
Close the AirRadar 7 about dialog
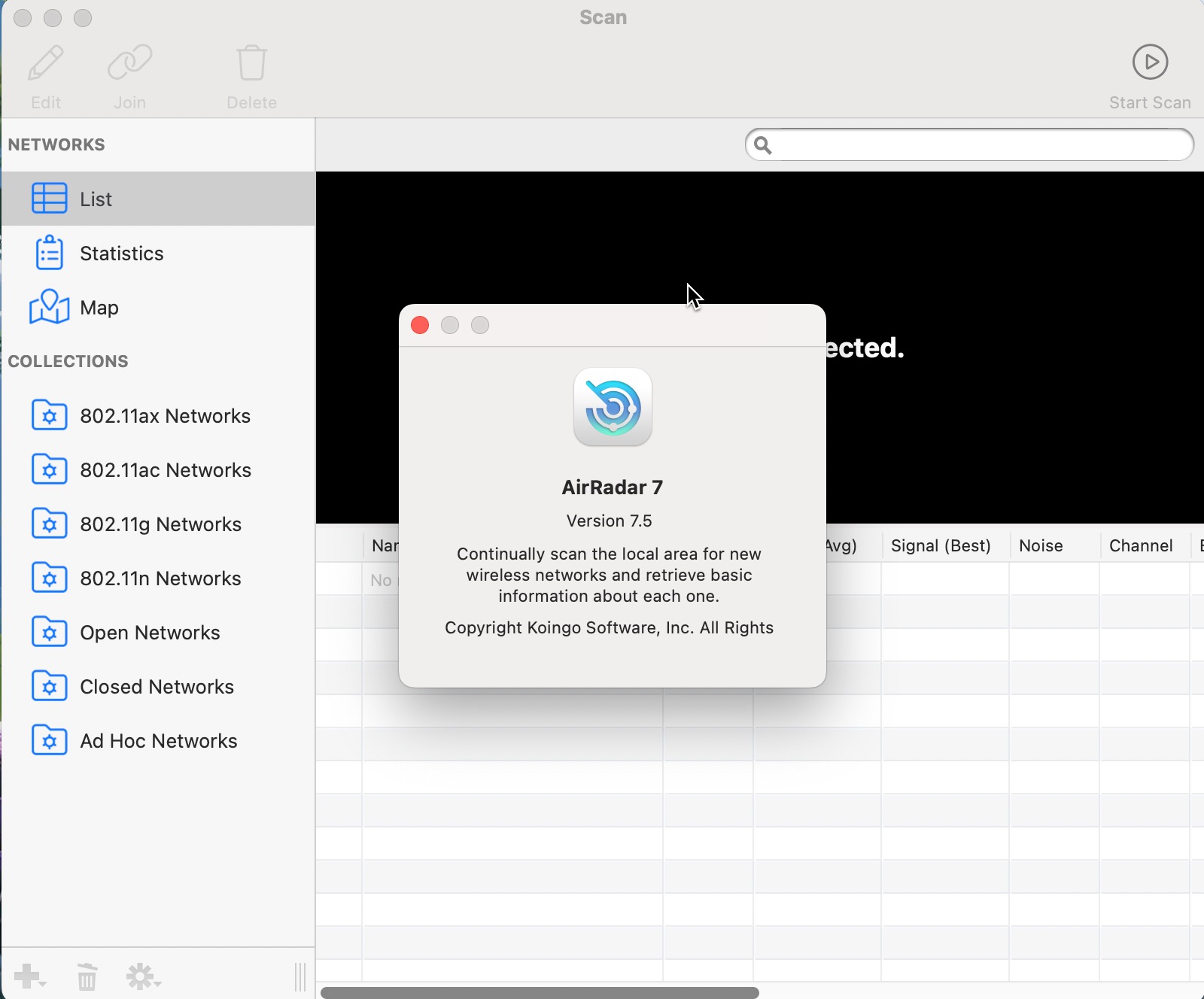(x=420, y=325)
